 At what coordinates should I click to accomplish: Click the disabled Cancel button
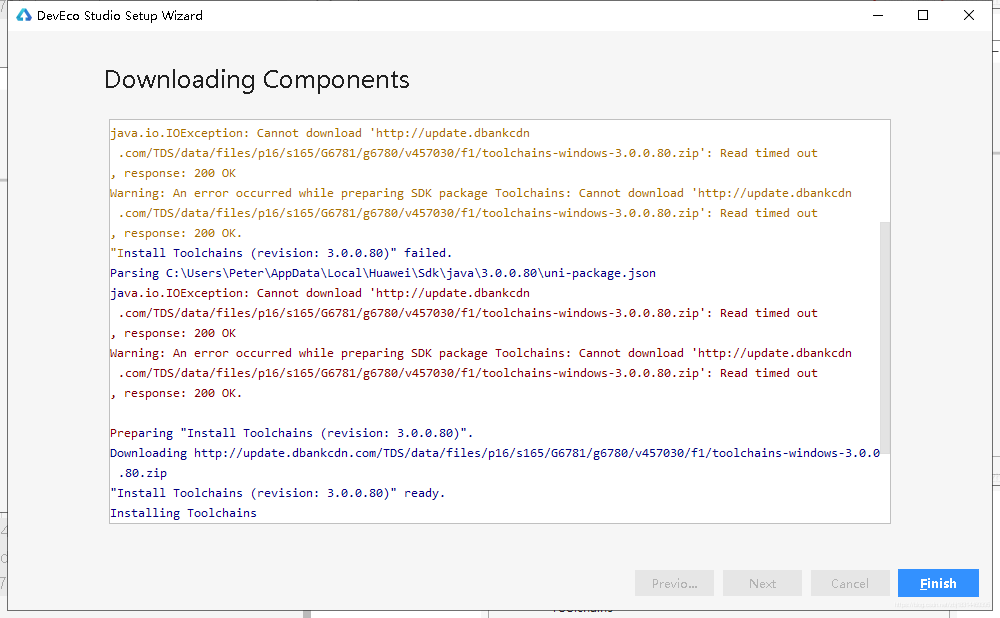tap(849, 583)
